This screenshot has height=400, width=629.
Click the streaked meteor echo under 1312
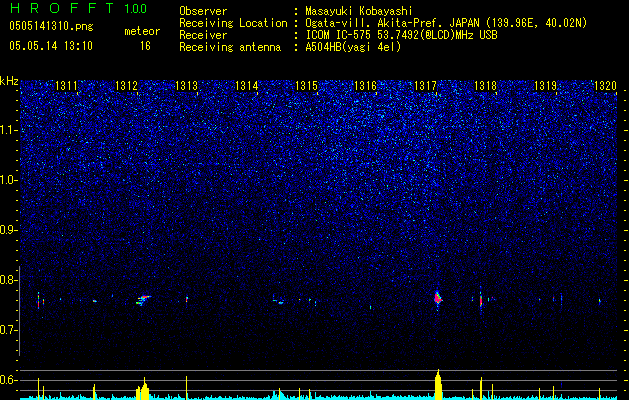[x=143, y=300]
